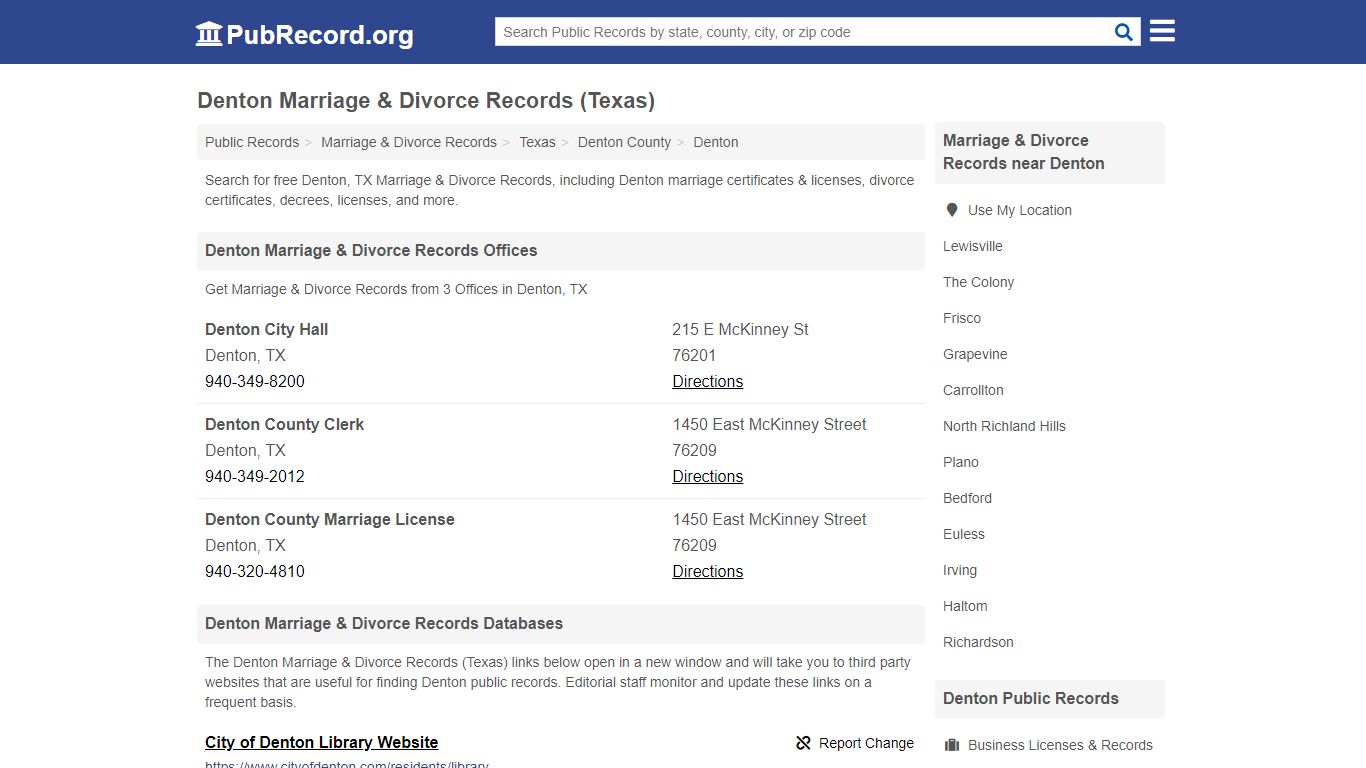The image size is (1366, 768).
Task: Click the Denton County Marriage License name
Action: 330,519
